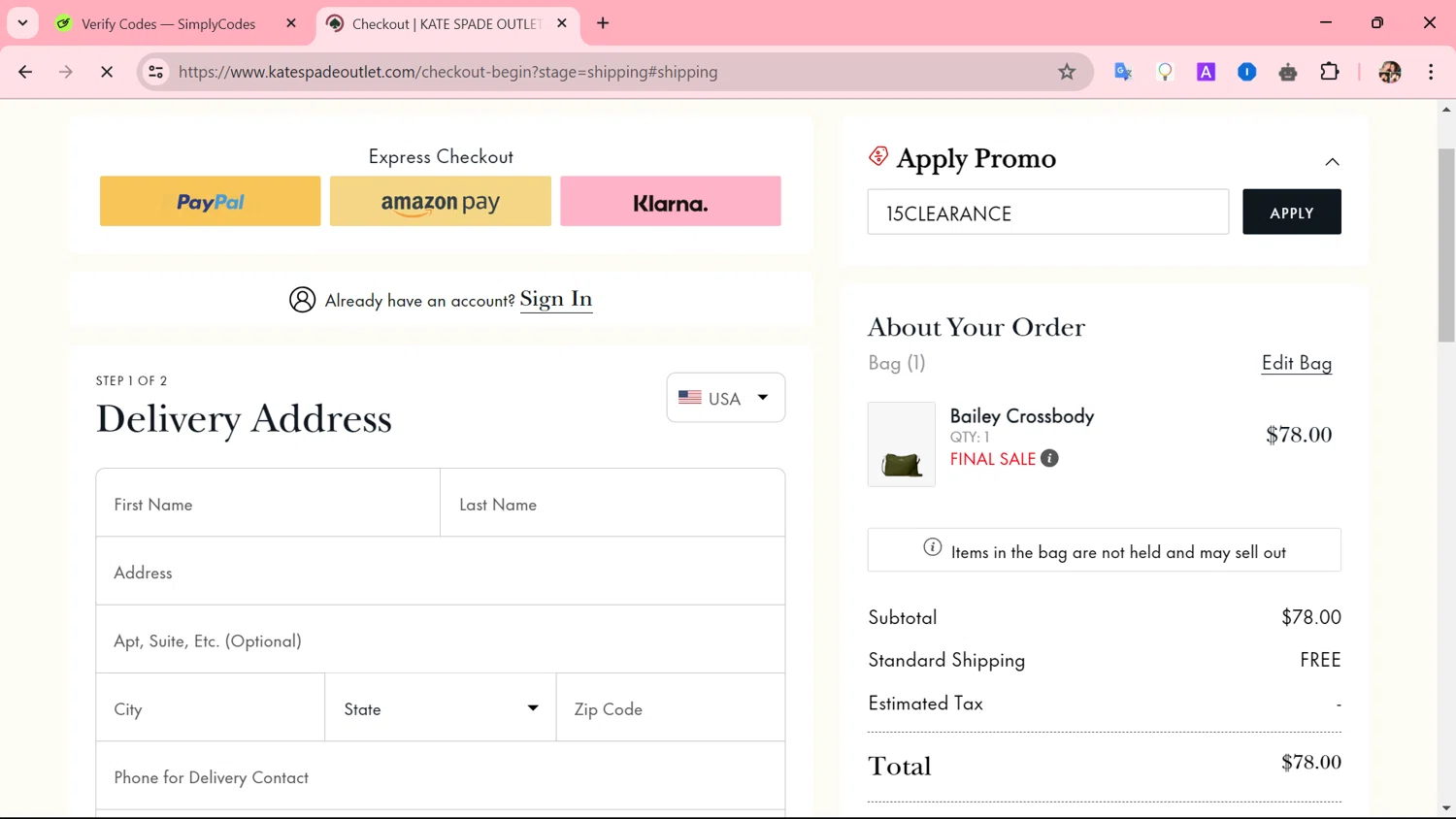Image resolution: width=1456 pixels, height=819 pixels.
Task: Open Chrome three-dot menu
Action: [1431, 72]
